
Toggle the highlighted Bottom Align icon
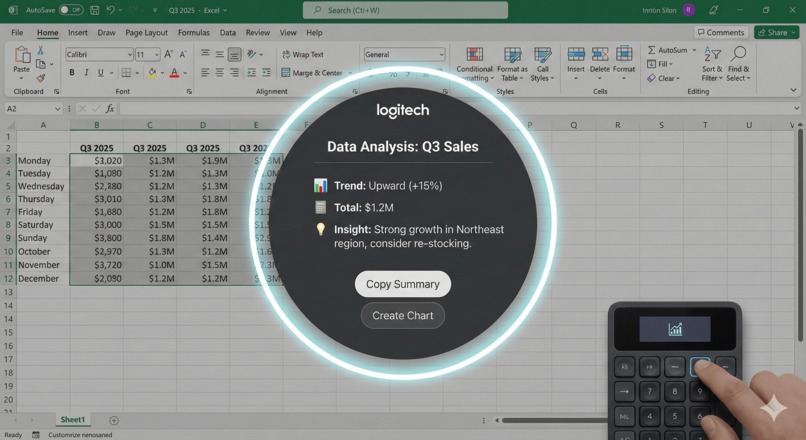click(234, 54)
